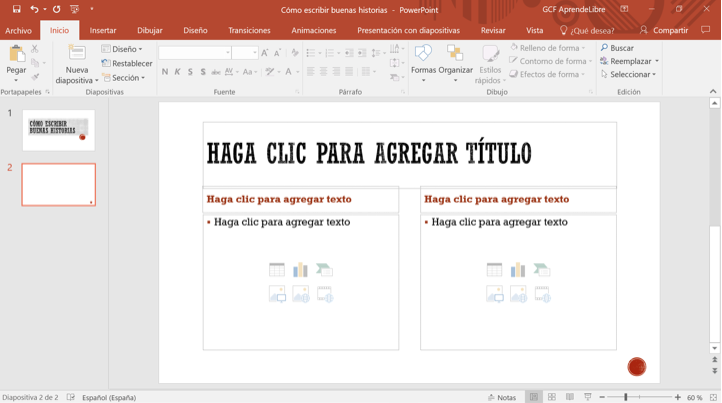Switch to reading view in status bar

click(x=569, y=397)
